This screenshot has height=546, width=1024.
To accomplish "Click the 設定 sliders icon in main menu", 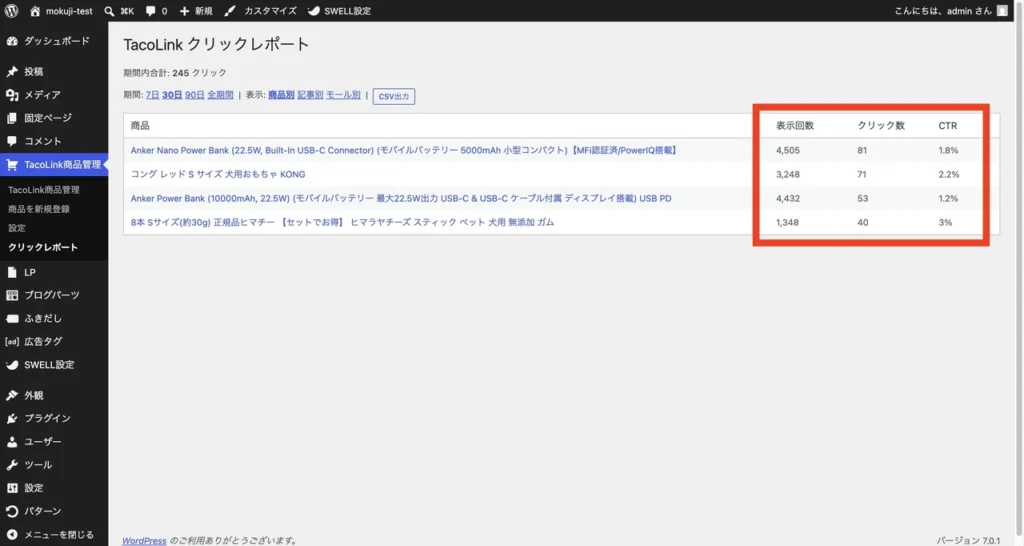I will pyautogui.click(x=12, y=488).
